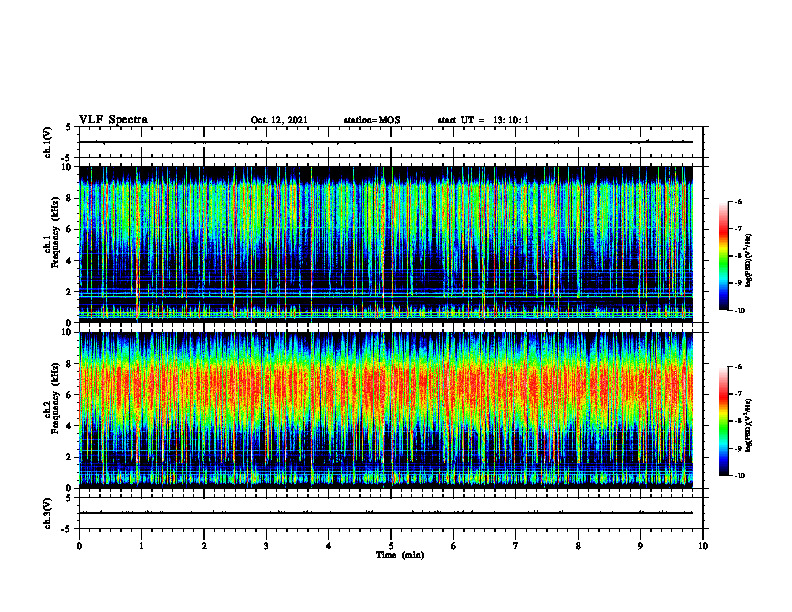Select the date text "Oct. 12, 2021"
The height and width of the screenshot is (612, 792).
pyautogui.click(x=279, y=120)
